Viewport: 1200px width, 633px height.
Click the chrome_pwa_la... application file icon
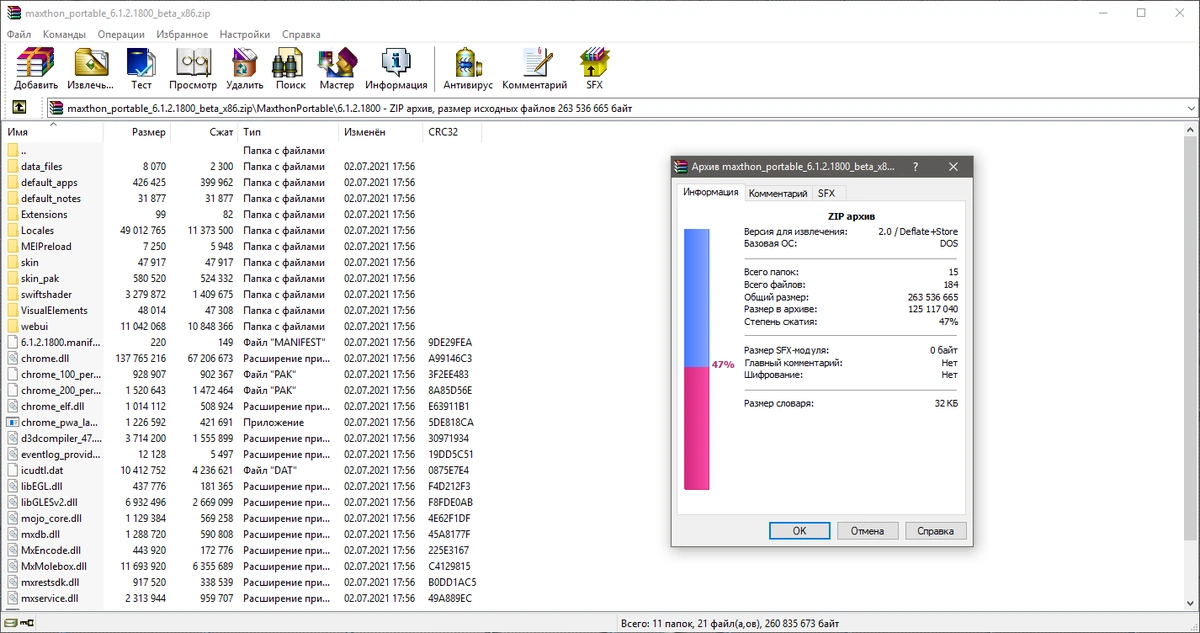point(13,422)
